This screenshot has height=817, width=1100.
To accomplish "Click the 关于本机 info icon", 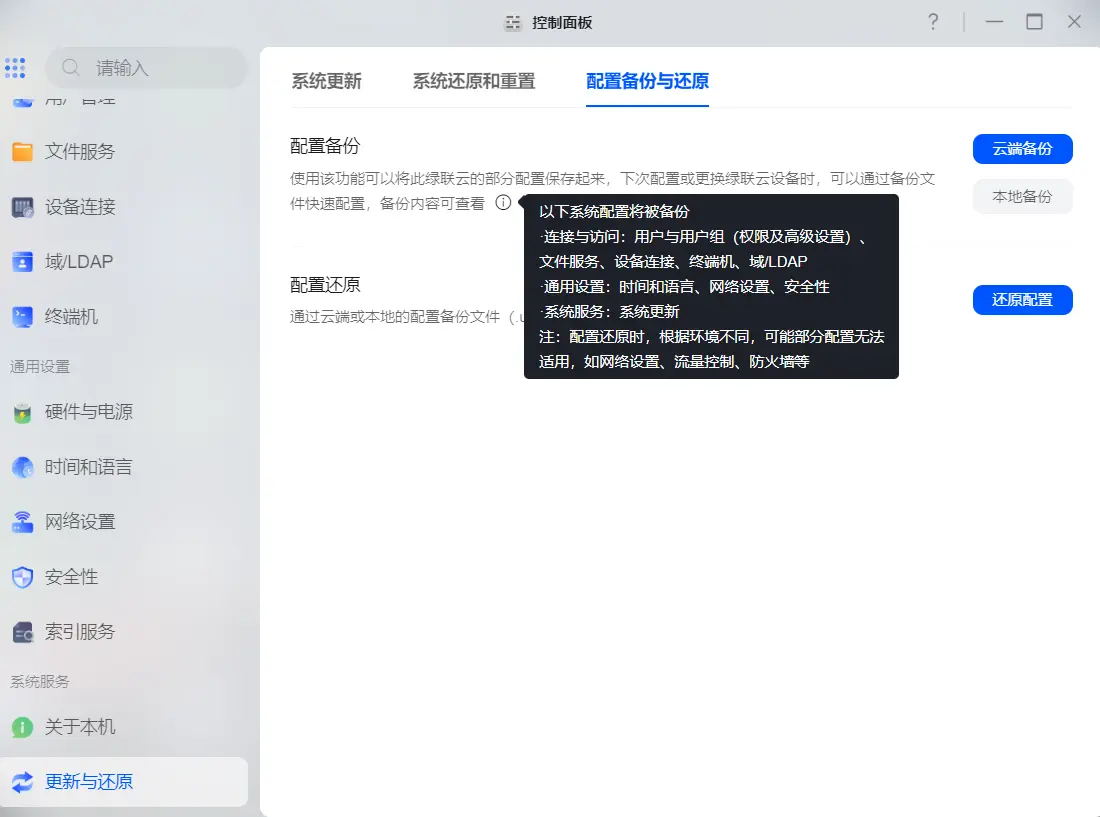I will coord(22,727).
